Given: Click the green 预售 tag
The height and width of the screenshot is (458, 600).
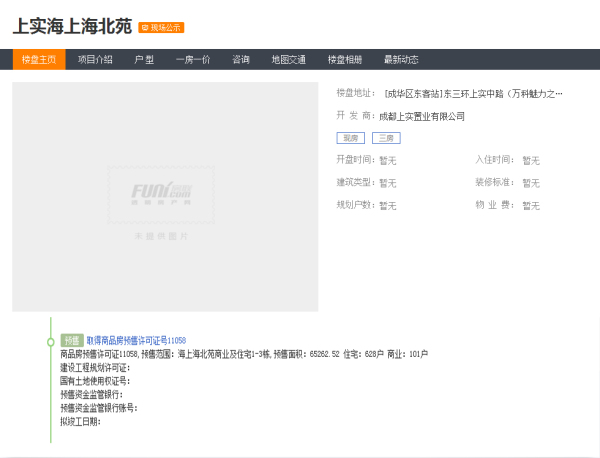Looking at the screenshot, I should pyautogui.click(x=72, y=340).
